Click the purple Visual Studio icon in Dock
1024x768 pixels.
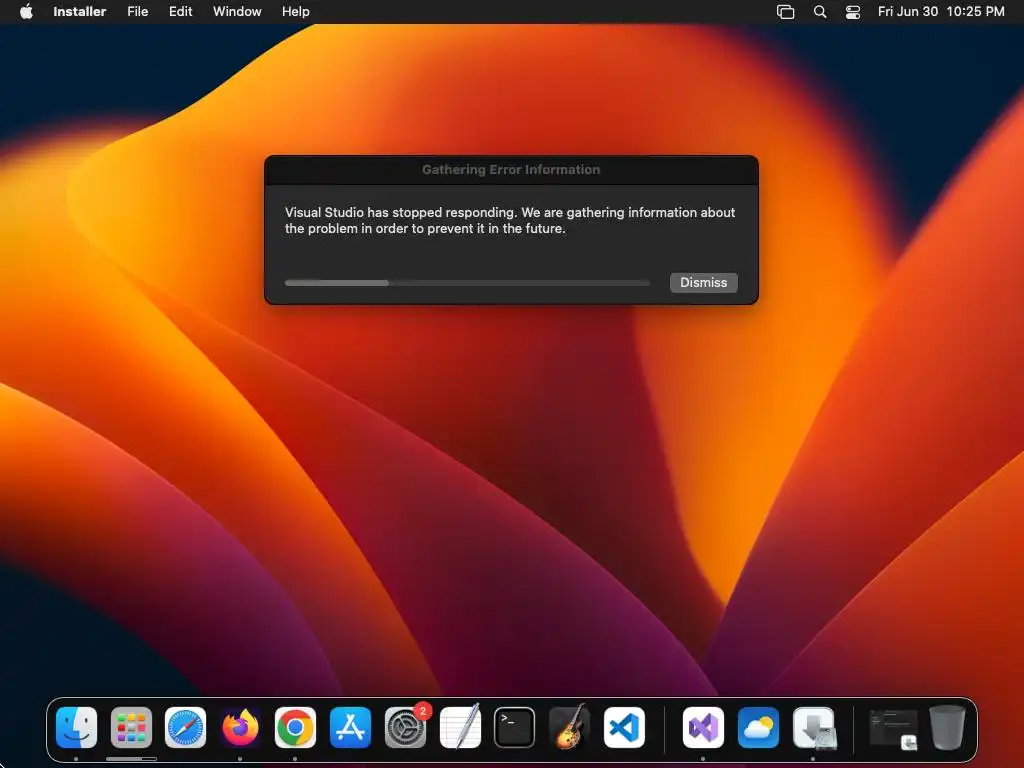pyautogui.click(x=703, y=728)
